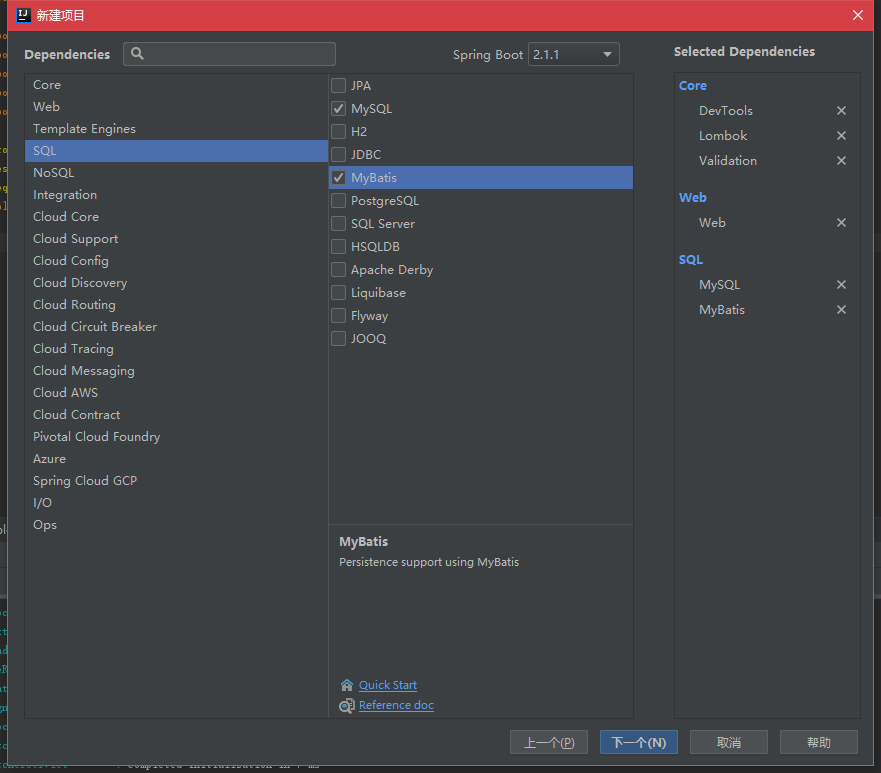Select the SQL category
This screenshot has height=773, width=881.
[x=176, y=151]
